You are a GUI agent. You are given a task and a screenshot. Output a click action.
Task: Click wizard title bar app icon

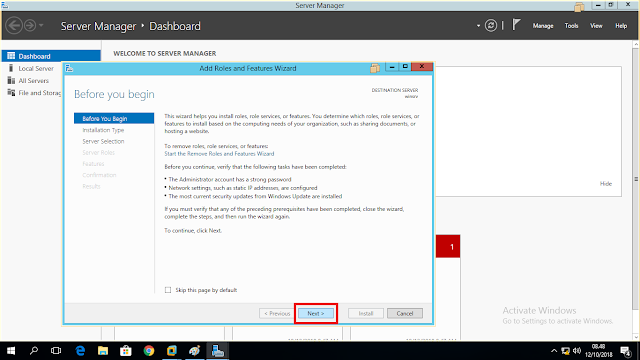pyautogui.click(x=69, y=68)
